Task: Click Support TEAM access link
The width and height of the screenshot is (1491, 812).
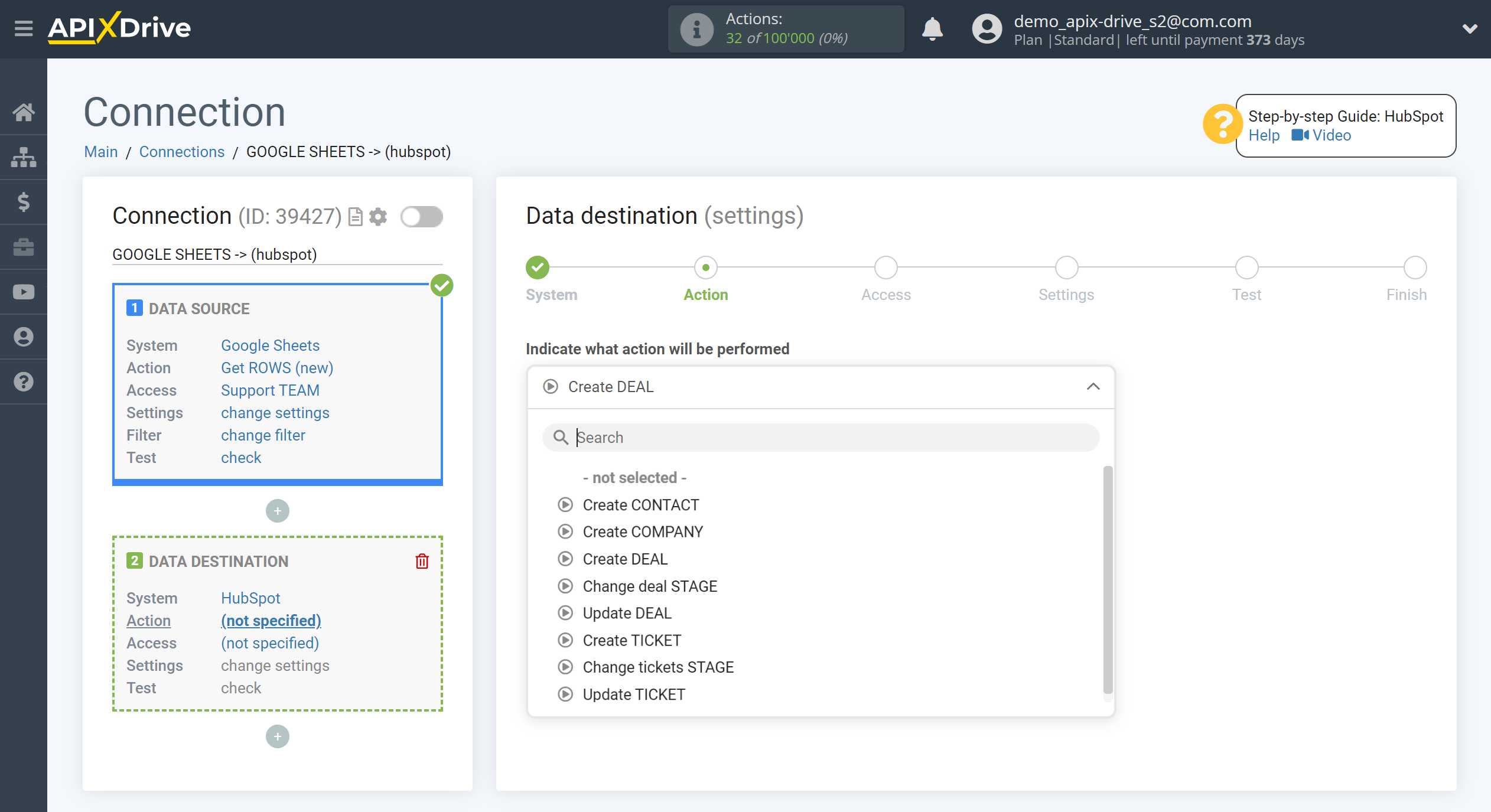Action: pyautogui.click(x=270, y=390)
